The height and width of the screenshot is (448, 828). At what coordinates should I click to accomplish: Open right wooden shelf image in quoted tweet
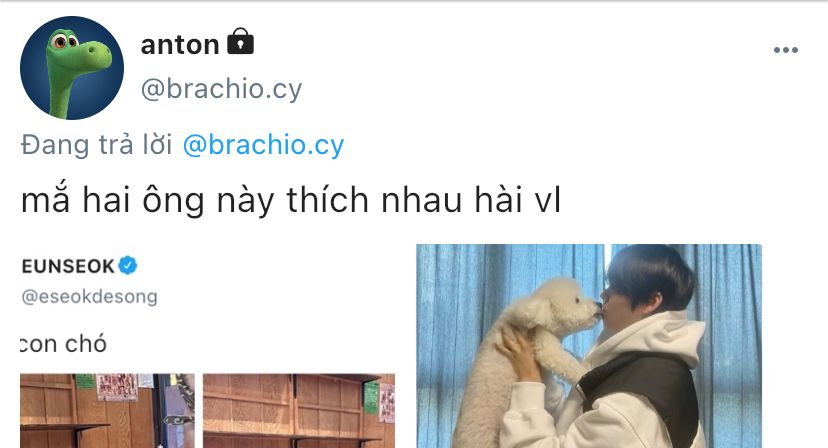(299, 411)
